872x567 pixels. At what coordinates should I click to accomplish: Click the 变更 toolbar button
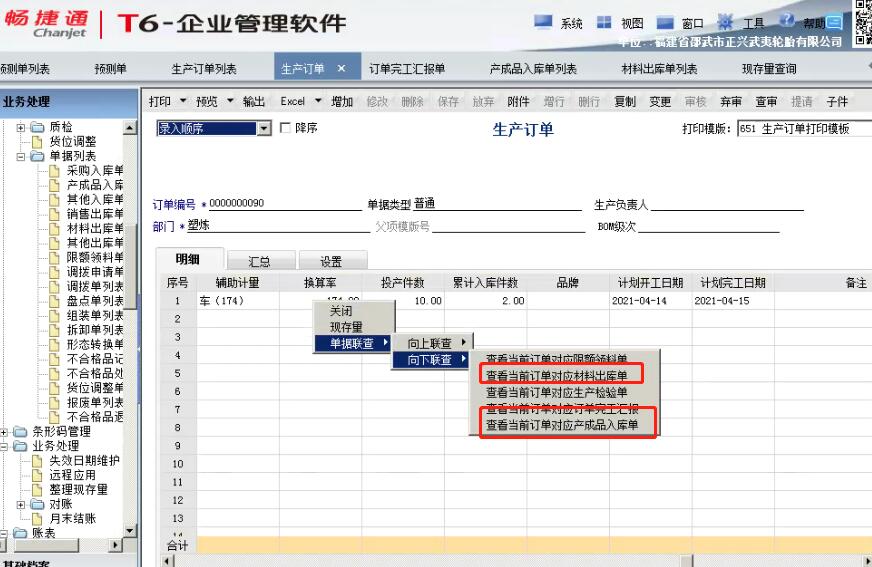pyautogui.click(x=660, y=101)
